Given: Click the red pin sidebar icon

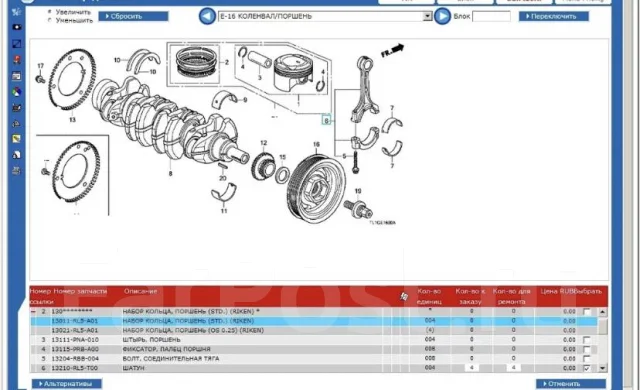Looking at the screenshot, I should [17, 60].
